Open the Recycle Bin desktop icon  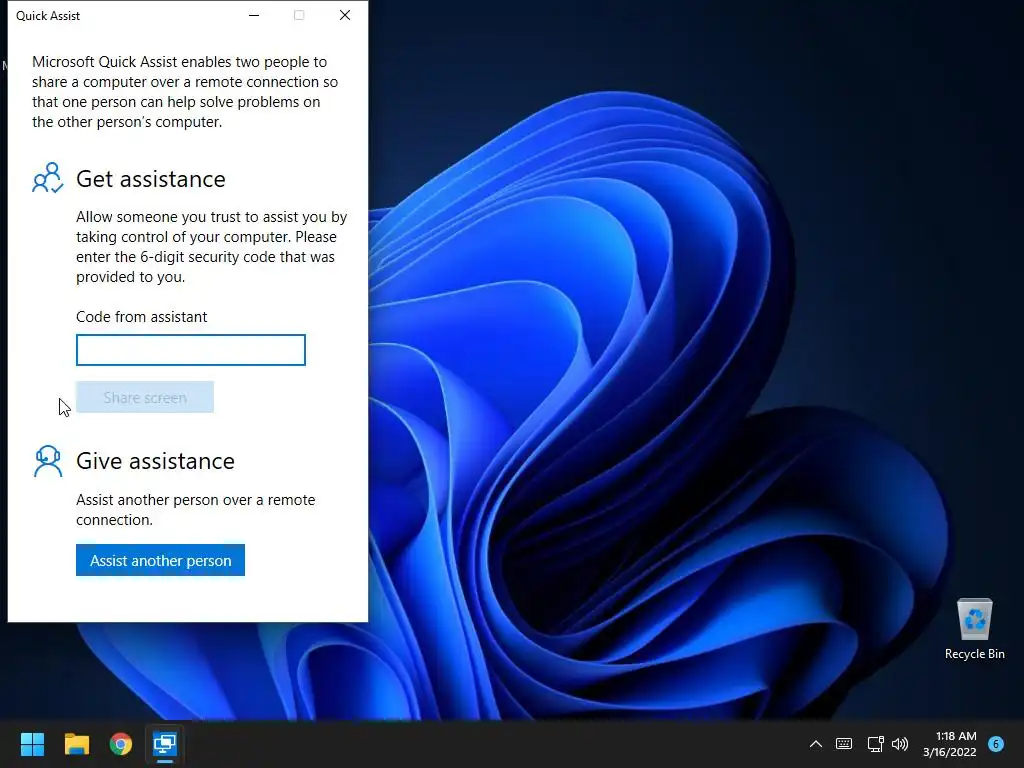974,630
